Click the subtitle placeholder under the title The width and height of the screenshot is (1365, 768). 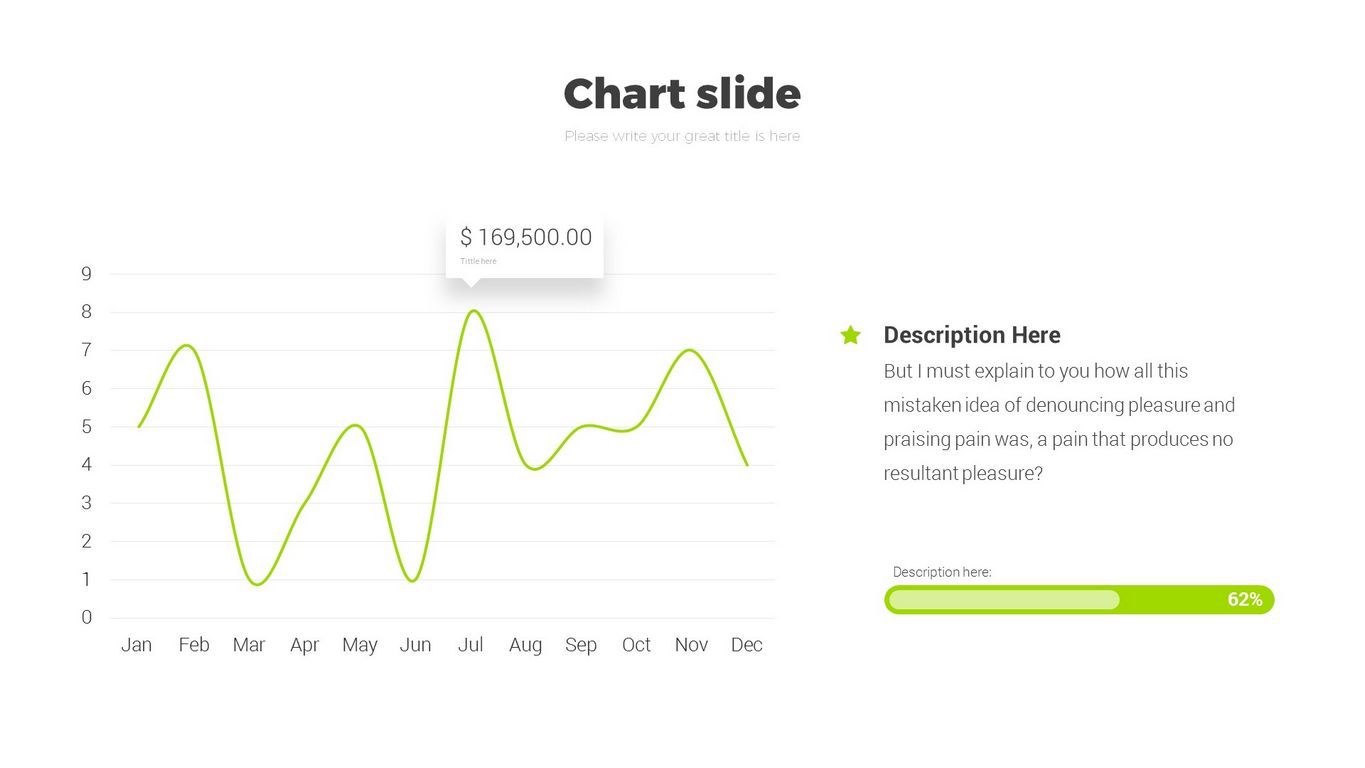click(682, 136)
